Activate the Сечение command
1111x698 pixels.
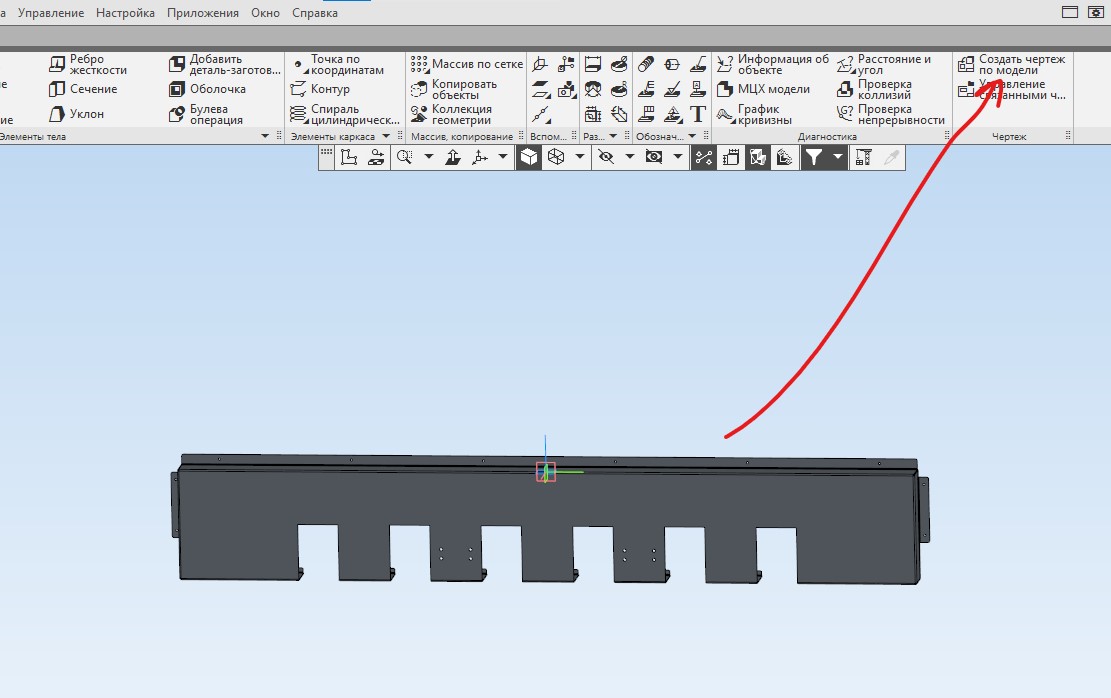(x=83, y=89)
